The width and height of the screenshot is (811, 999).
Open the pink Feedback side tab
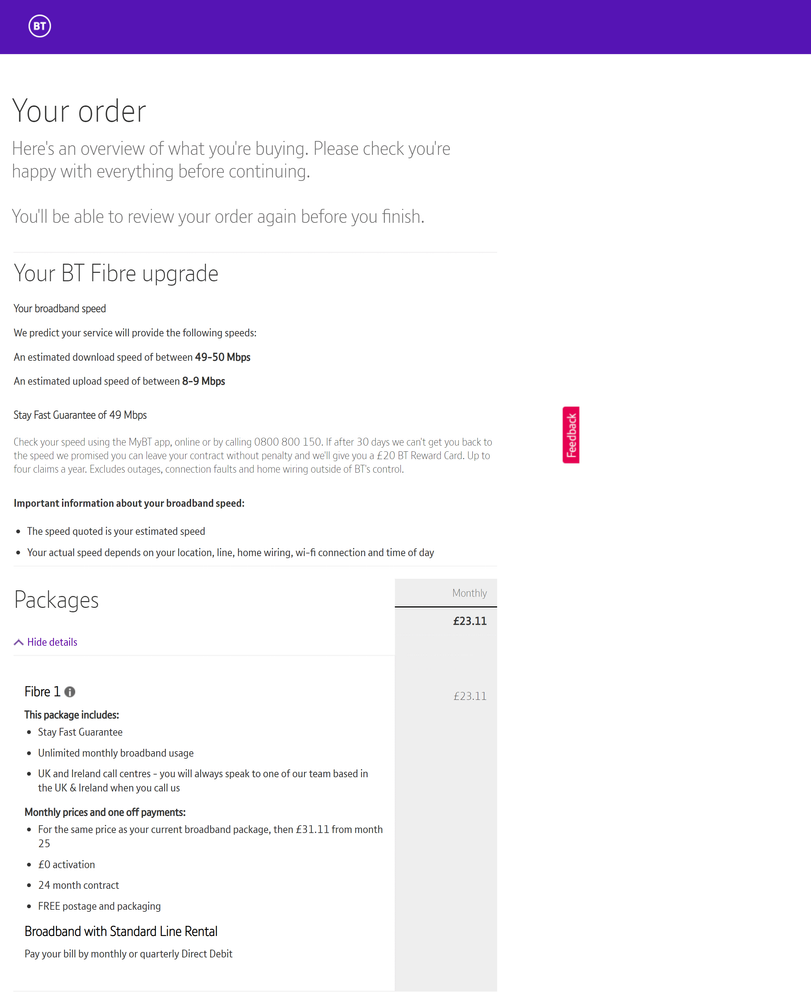click(571, 435)
